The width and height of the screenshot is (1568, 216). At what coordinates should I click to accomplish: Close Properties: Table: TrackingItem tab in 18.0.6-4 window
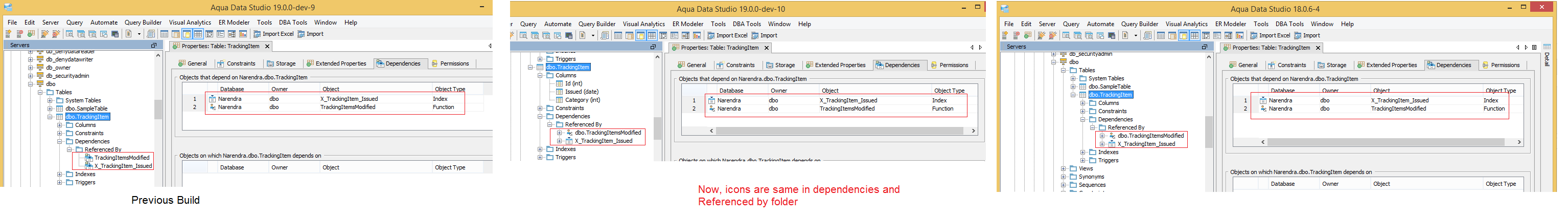(x=1318, y=48)
